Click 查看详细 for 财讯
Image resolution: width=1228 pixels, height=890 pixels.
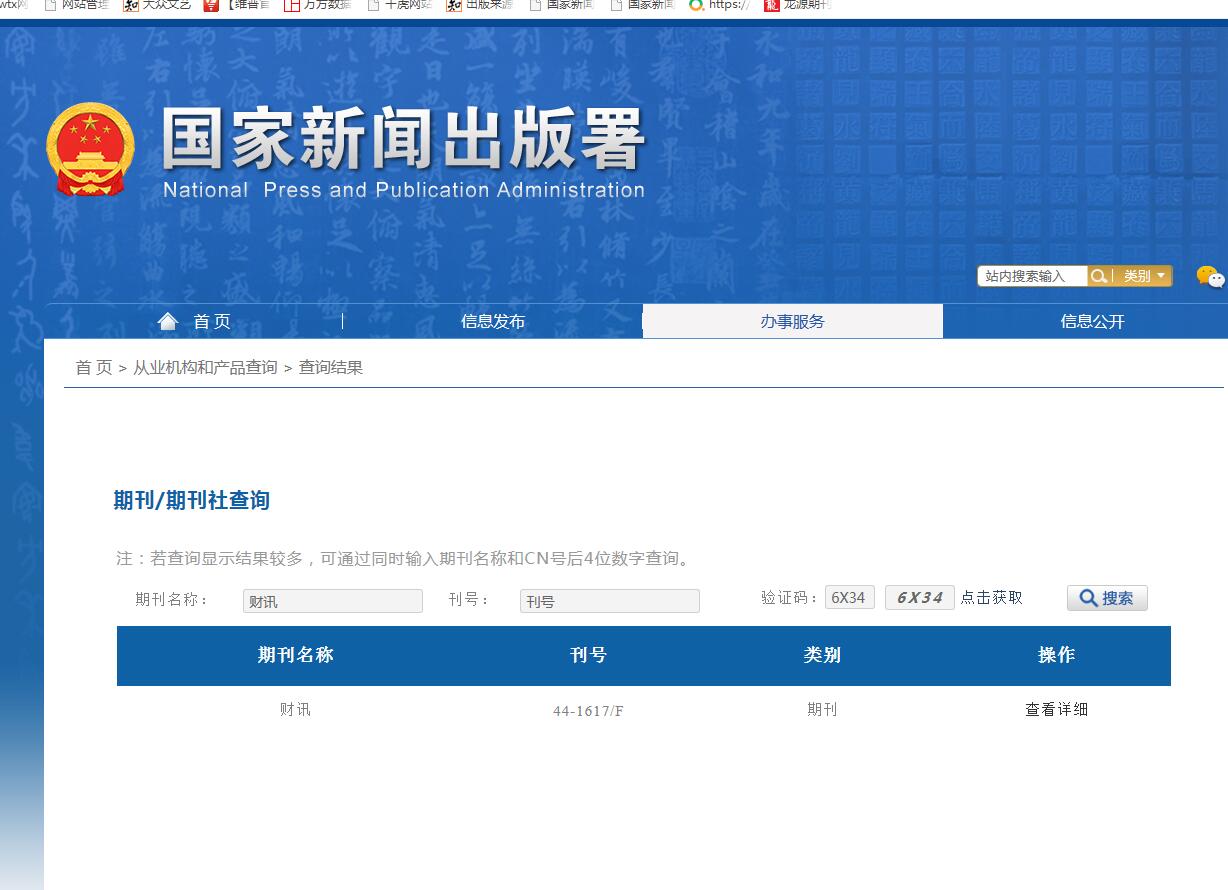pyautogui.click(x=1056, y=709)
